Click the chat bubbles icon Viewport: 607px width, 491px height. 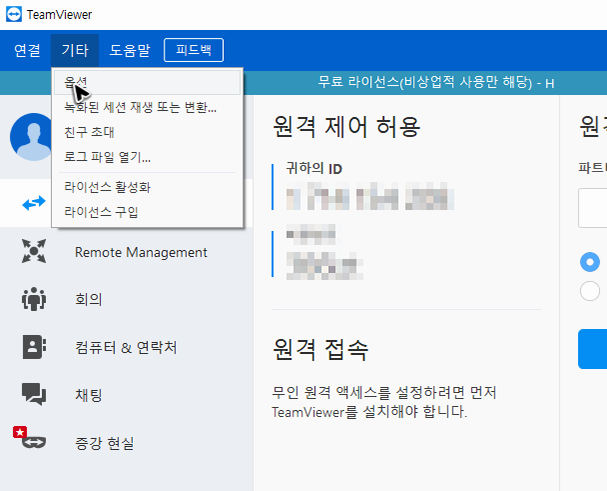(x=34, y=394)
